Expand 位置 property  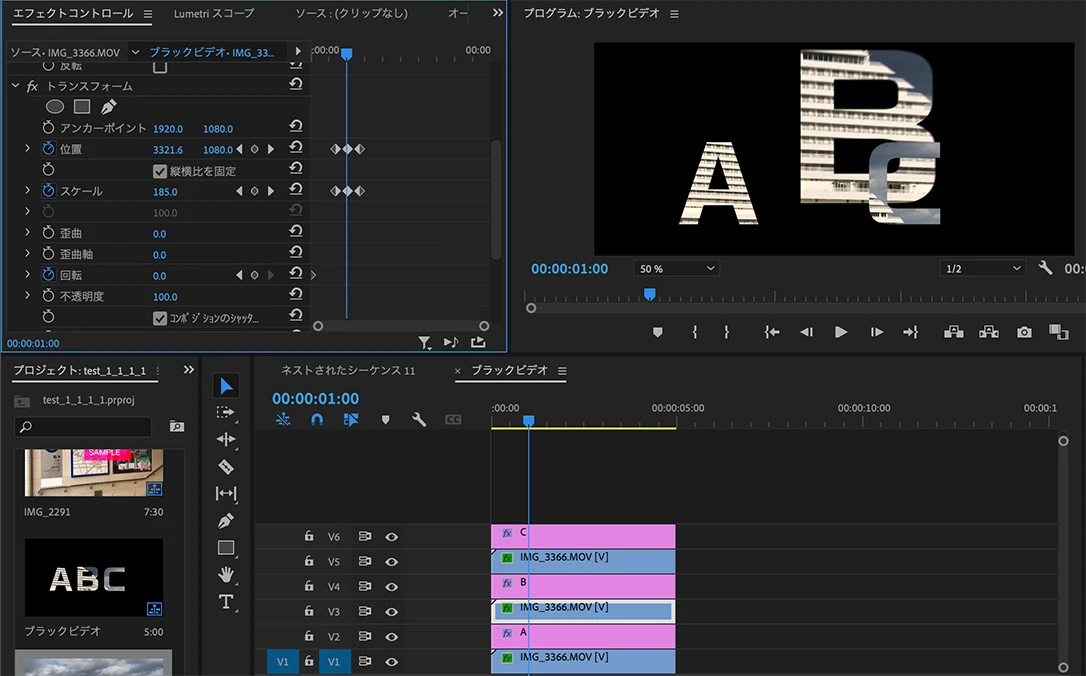click(27, 148)
